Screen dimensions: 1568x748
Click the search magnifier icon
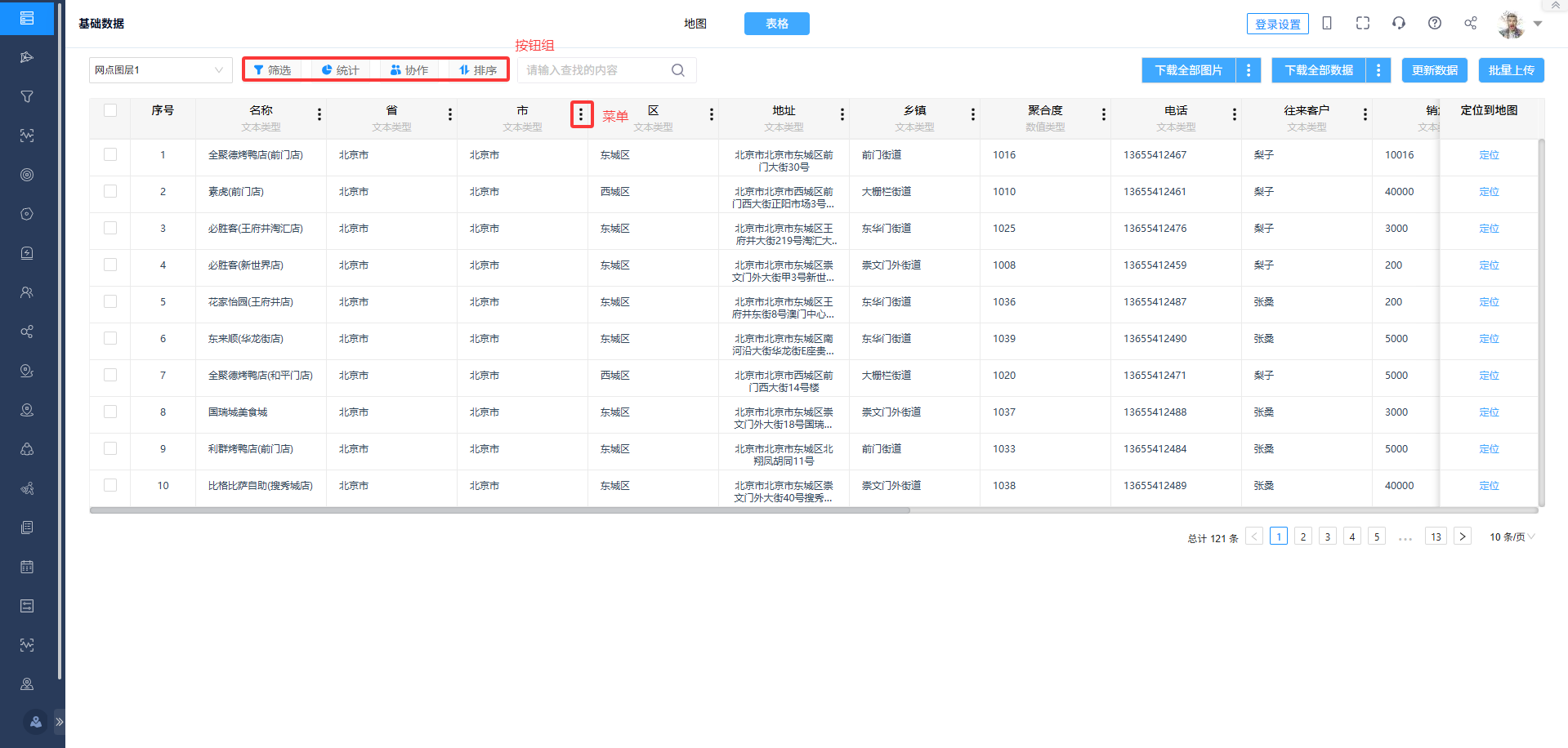click(x=677, y=70)
